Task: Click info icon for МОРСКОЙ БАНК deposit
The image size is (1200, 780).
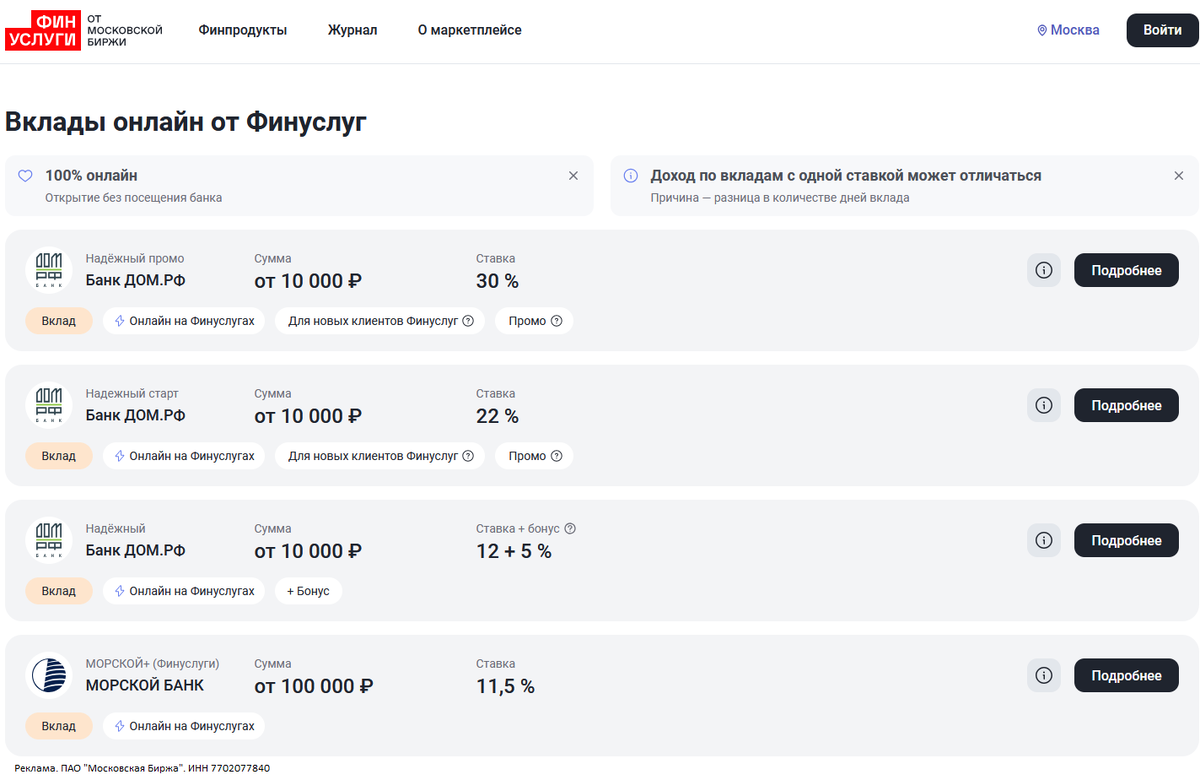Action: click(1044, 675)
